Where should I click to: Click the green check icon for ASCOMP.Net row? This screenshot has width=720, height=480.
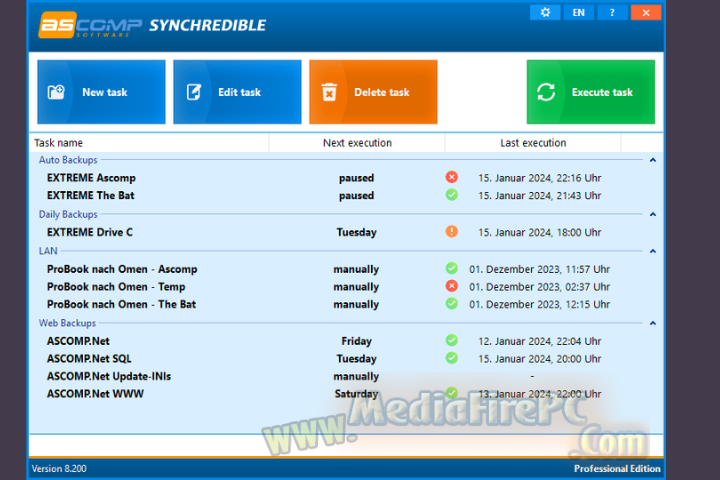tap(452, 340)
